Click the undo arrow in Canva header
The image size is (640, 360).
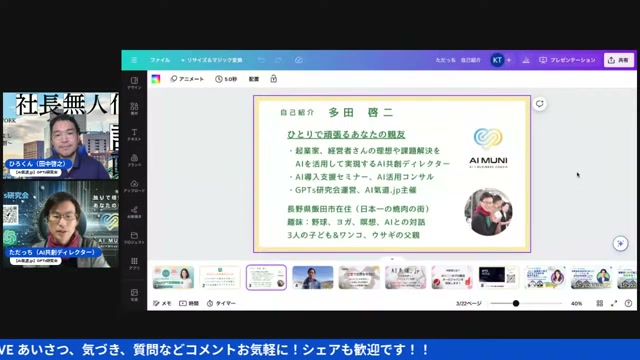click(x=261, y=60)
